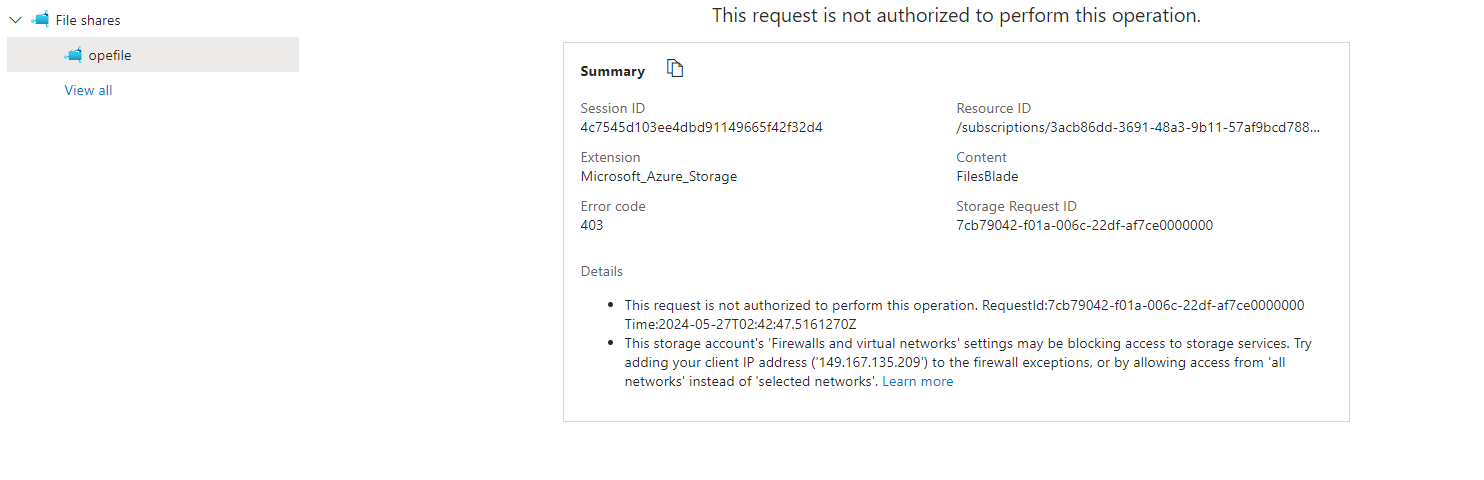Click the truncated Resource ID path

[1137, 127]
